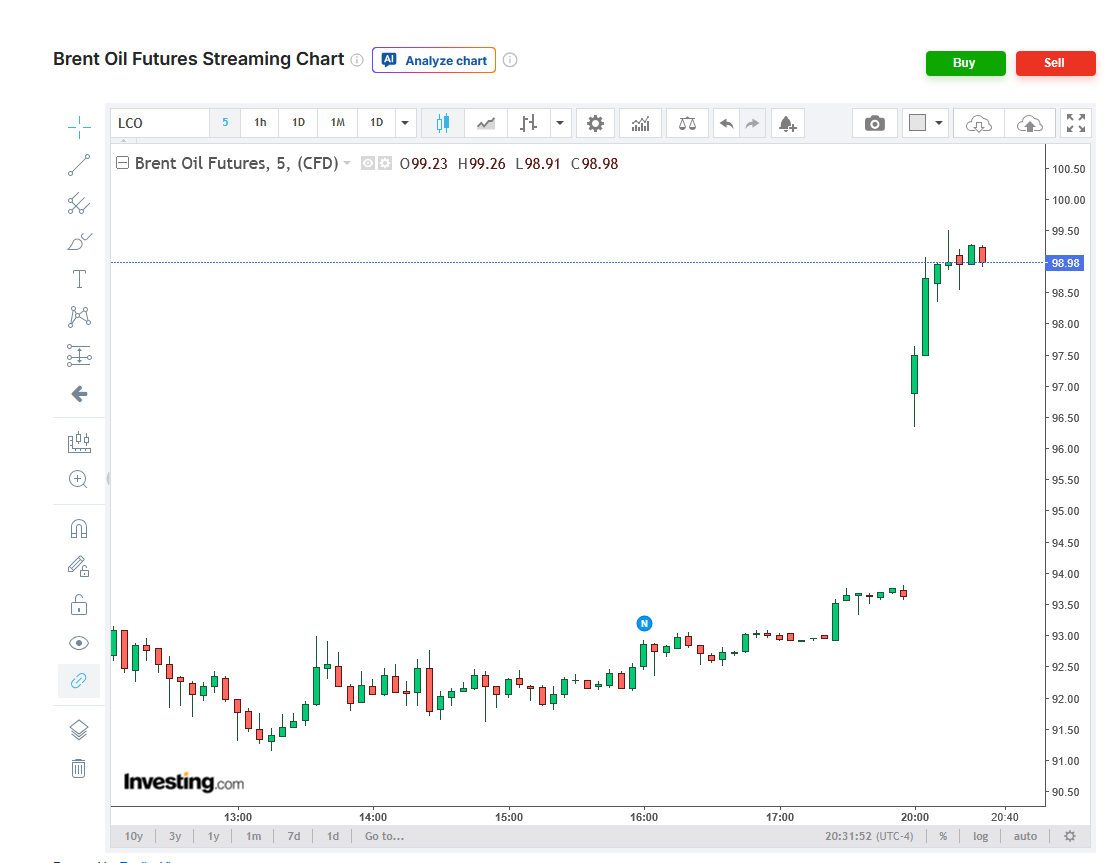
Task: Set range to 10y
Action: click(x=134, y=836)
